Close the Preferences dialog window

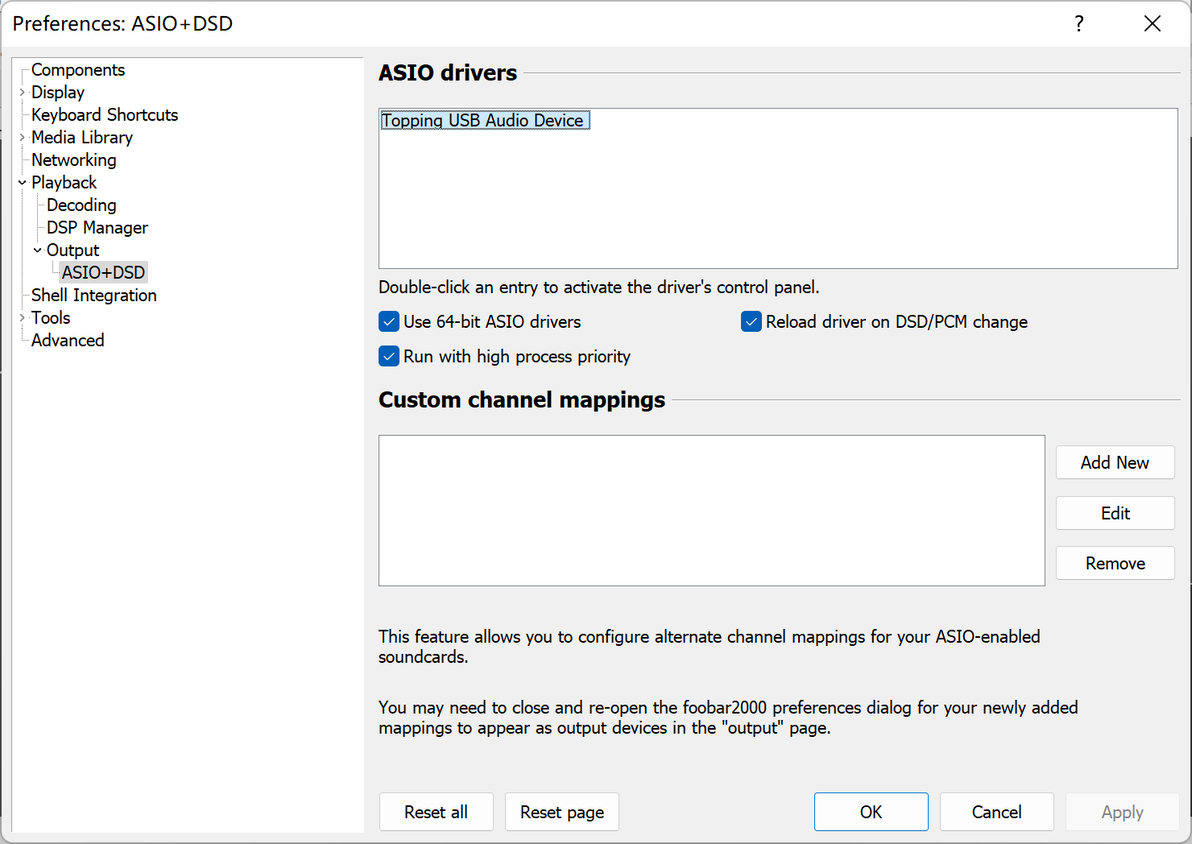click(1152, 24)
